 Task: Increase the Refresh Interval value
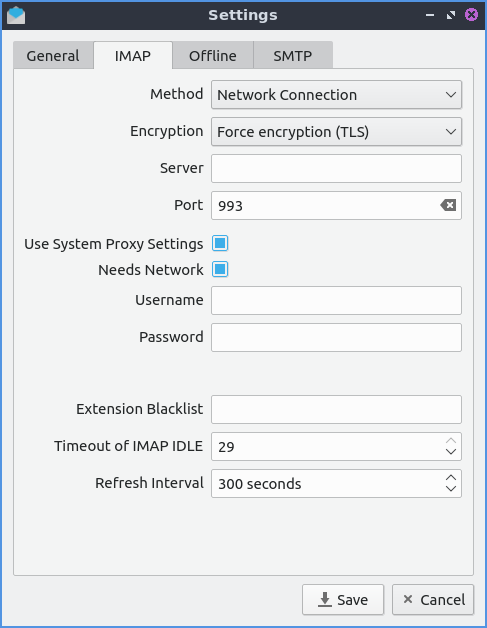(x=451, y=478)
